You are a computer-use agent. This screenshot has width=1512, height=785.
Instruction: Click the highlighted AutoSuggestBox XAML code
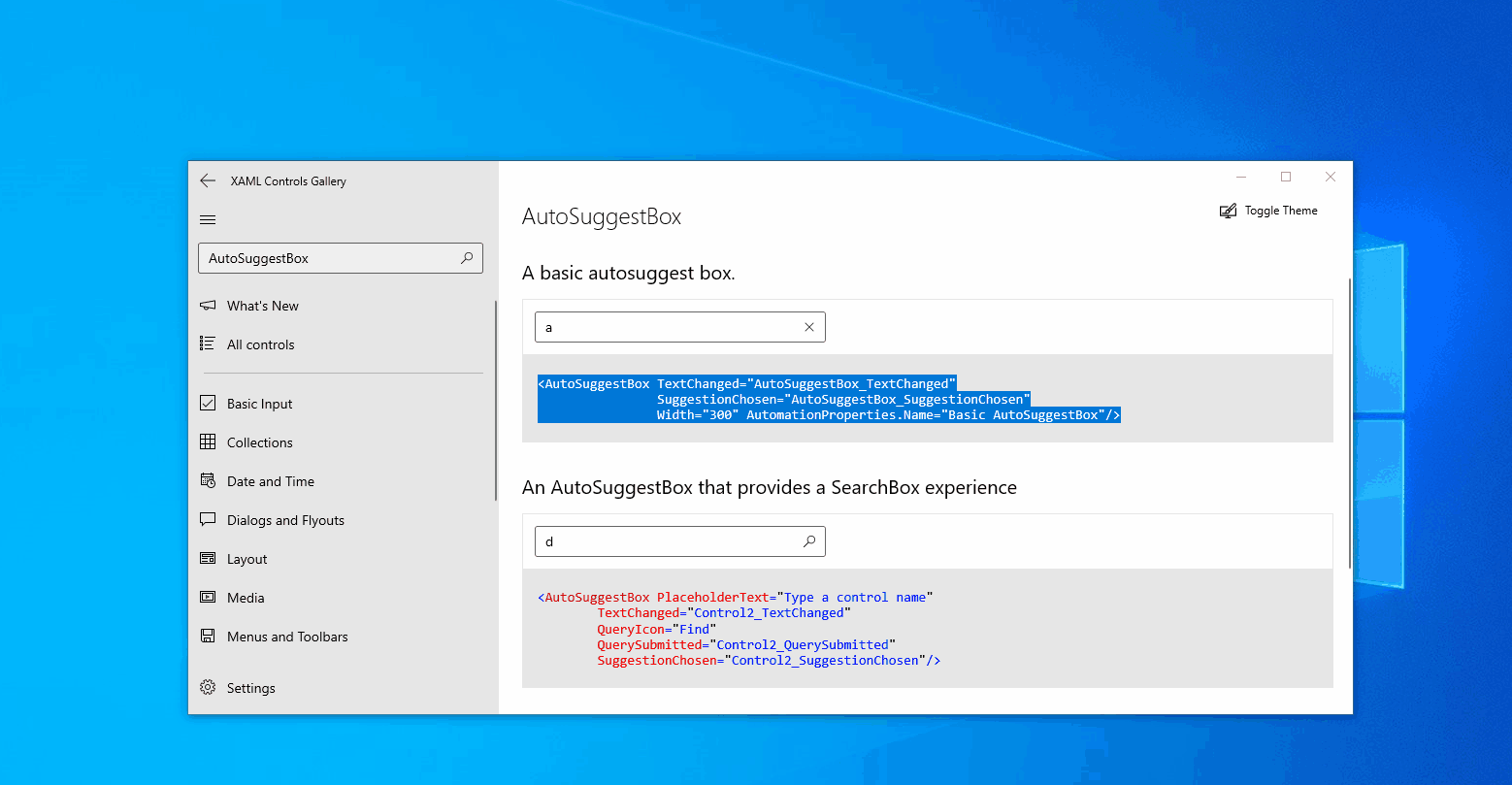coord(830,399)
